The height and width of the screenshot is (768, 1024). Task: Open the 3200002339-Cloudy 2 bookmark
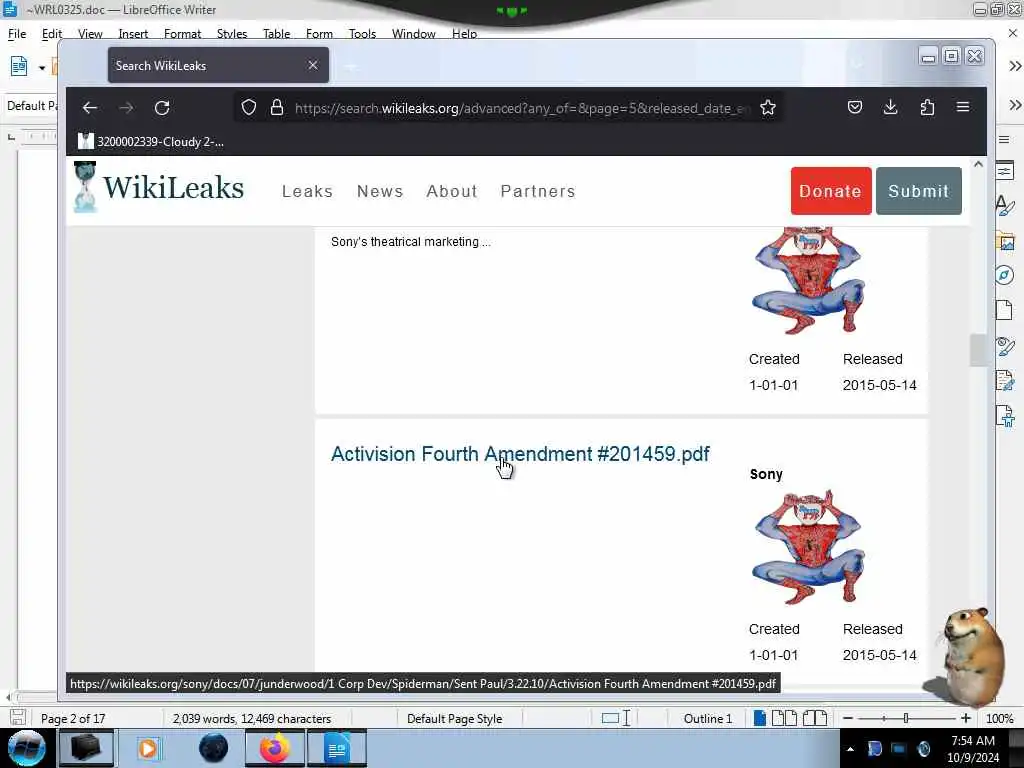pyautogui.click(x=151, y=142)
